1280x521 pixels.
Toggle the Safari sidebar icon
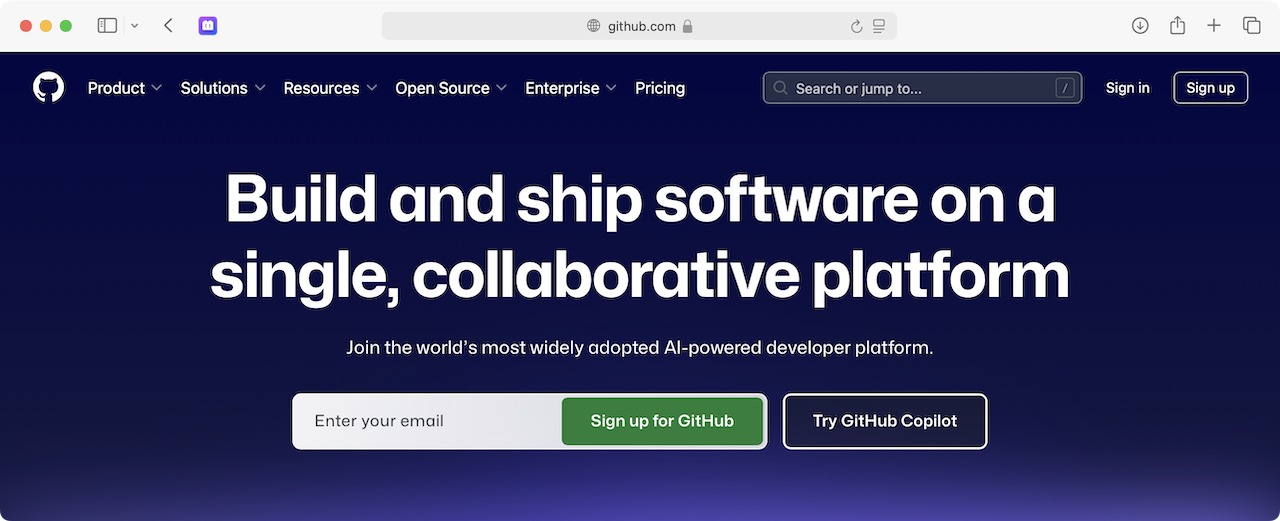107,26
